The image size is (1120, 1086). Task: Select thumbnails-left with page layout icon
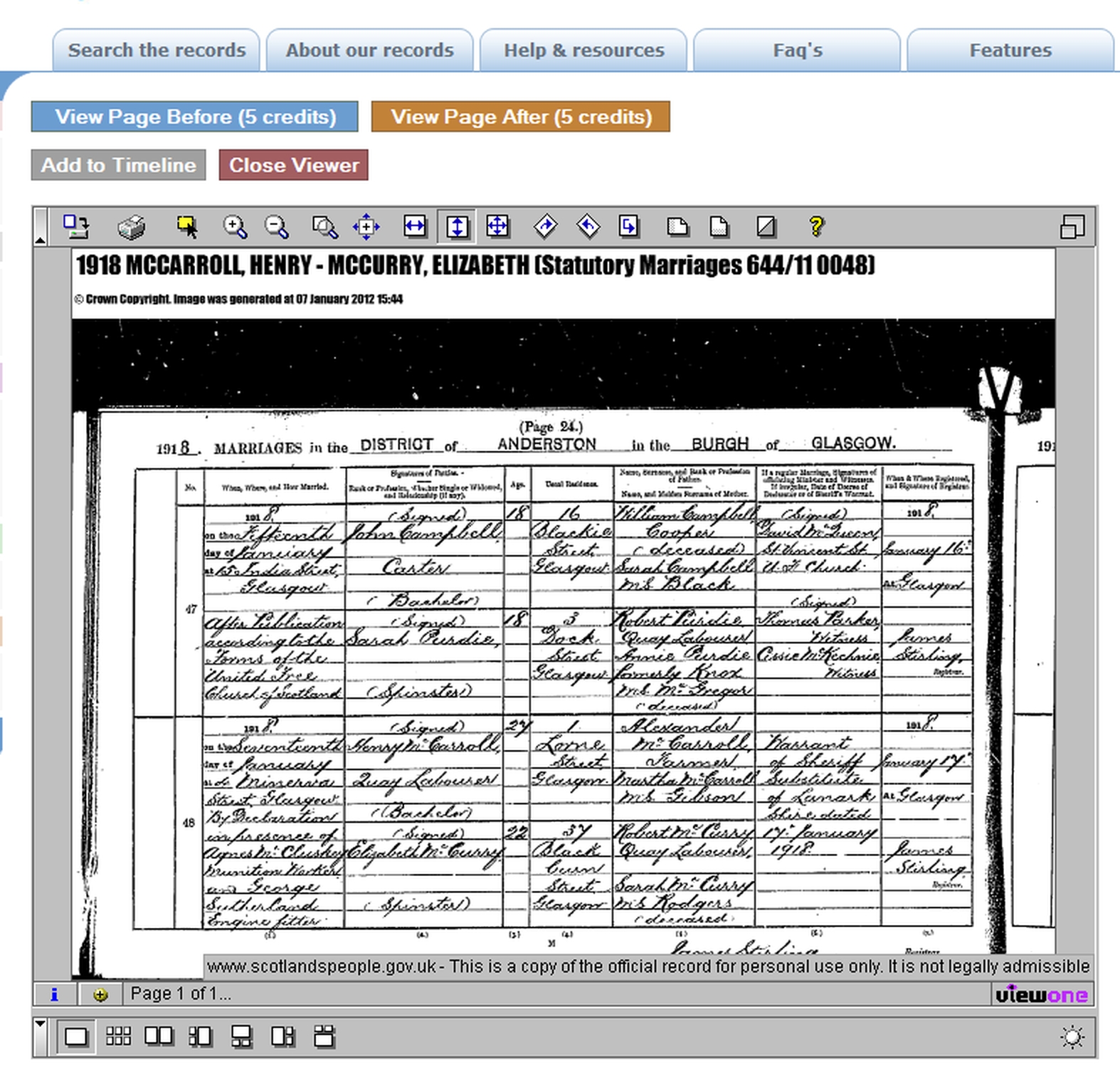pos(200,1037)
